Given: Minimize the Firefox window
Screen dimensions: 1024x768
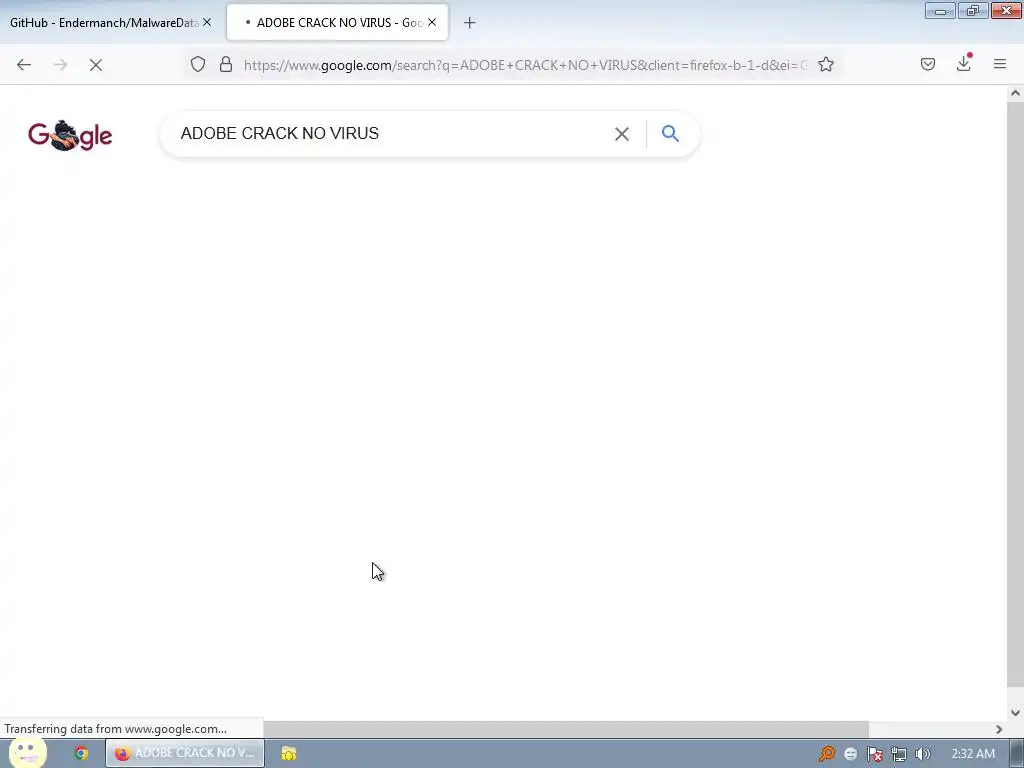Looking at the screenshot, I should (x=940, y=11).
